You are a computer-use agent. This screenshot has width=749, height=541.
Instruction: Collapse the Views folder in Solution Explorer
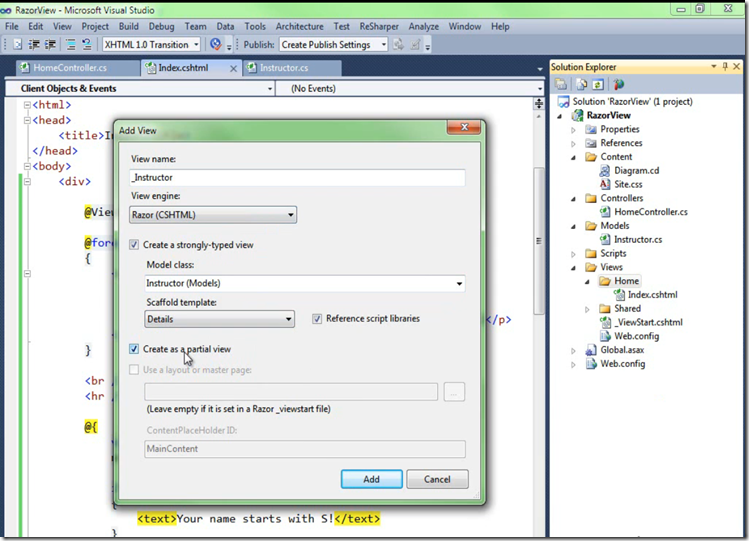coord(573,268)
